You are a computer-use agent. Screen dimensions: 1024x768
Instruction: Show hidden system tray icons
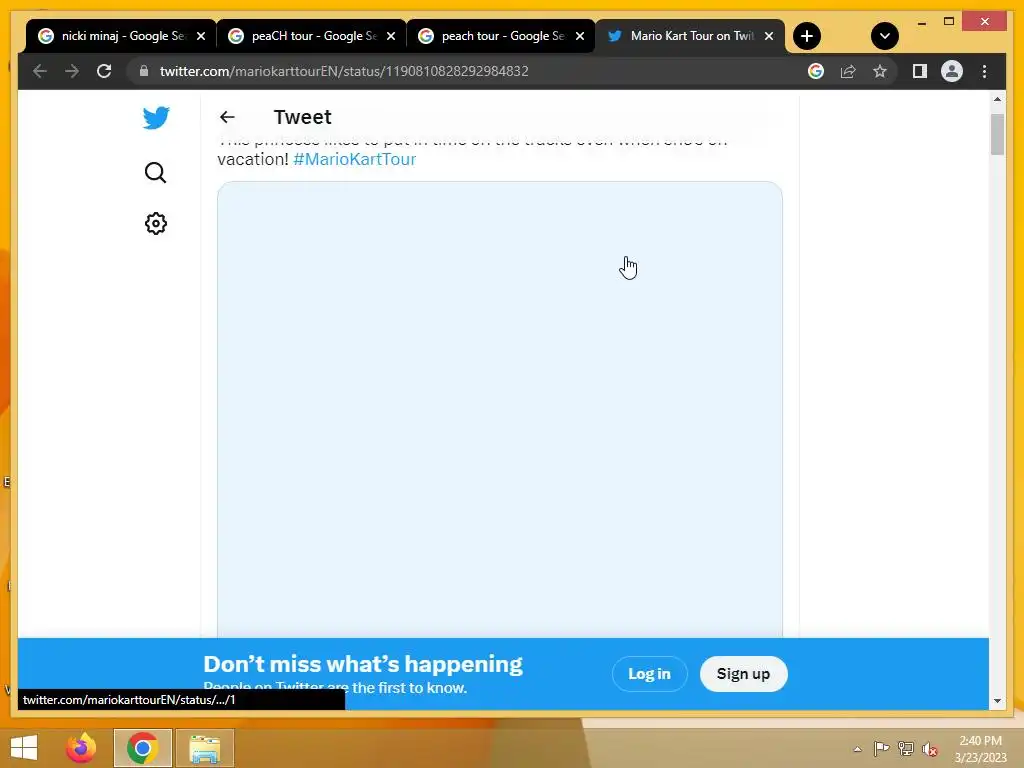point(857,749)
